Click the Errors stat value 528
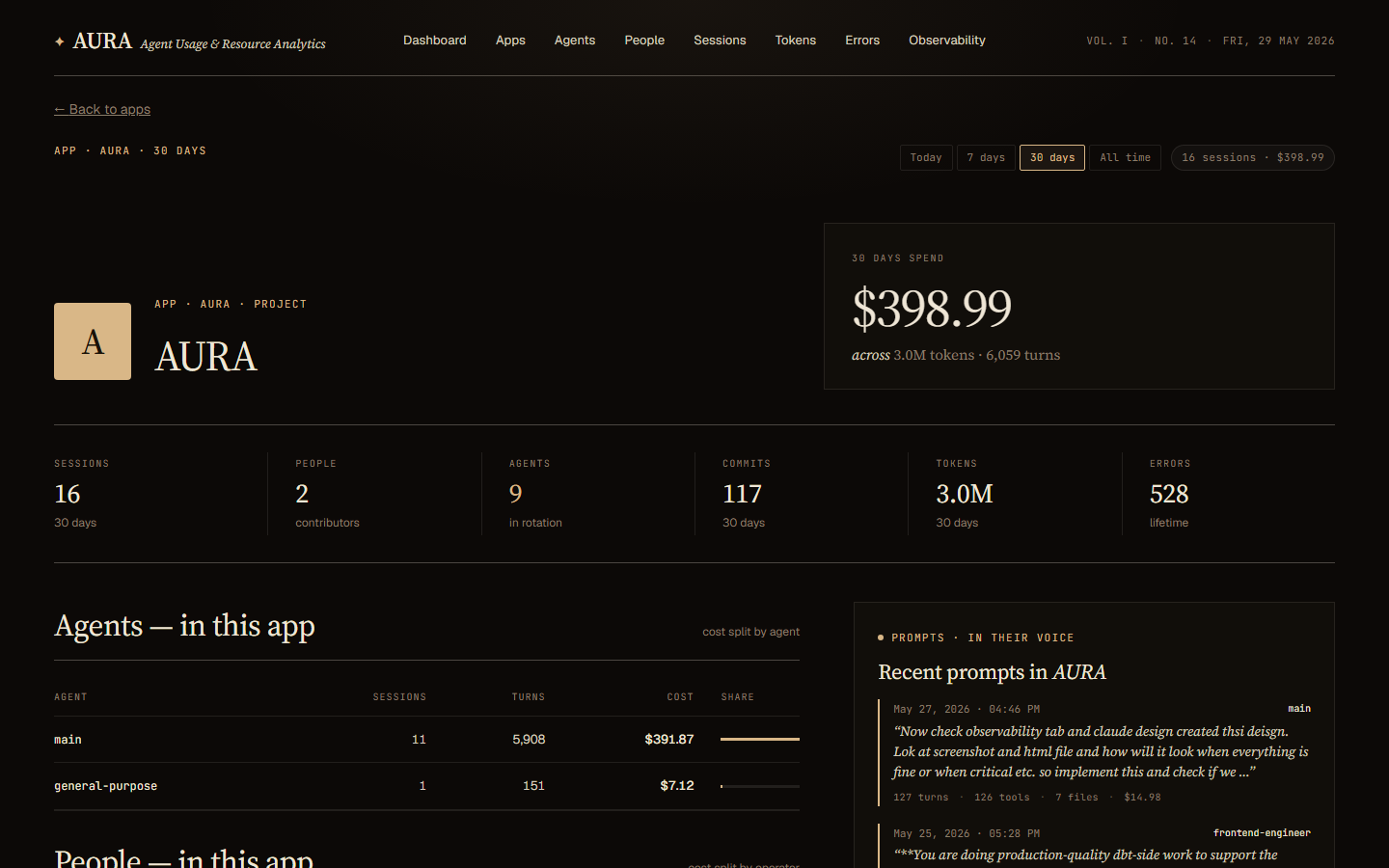 (x=1169, y=494)
